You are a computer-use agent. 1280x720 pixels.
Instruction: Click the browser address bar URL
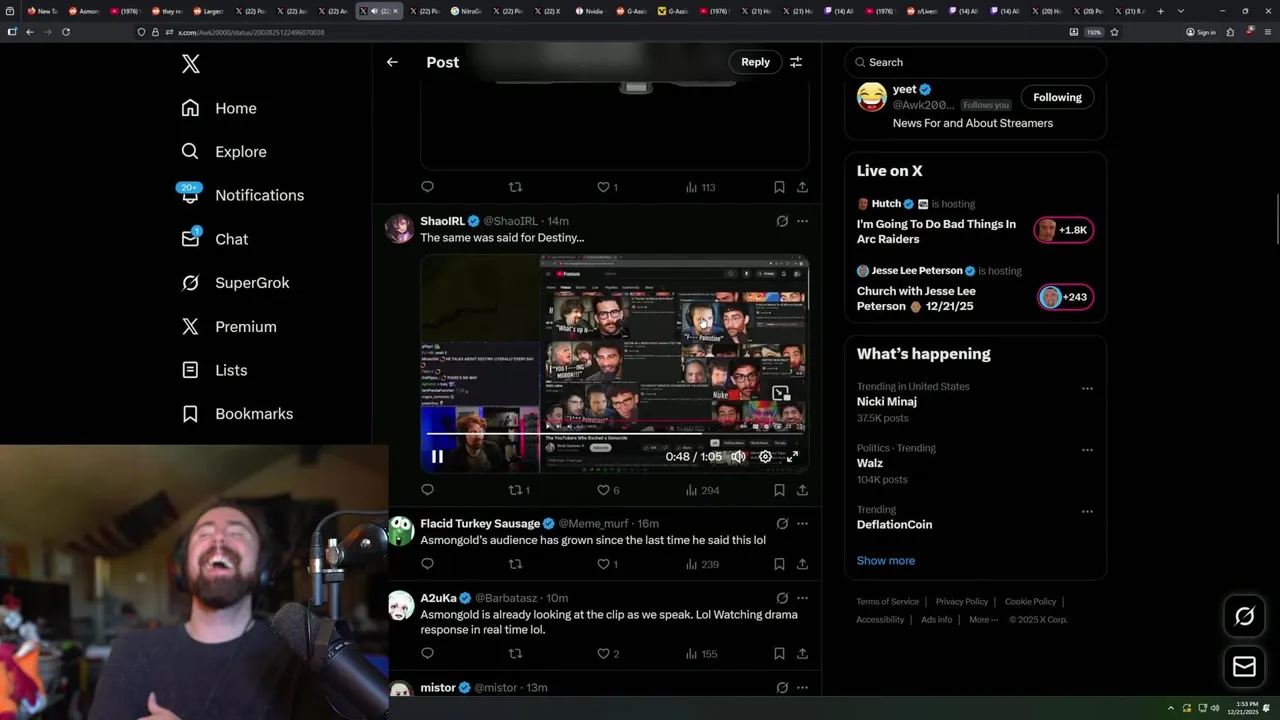tap(251, 32)
